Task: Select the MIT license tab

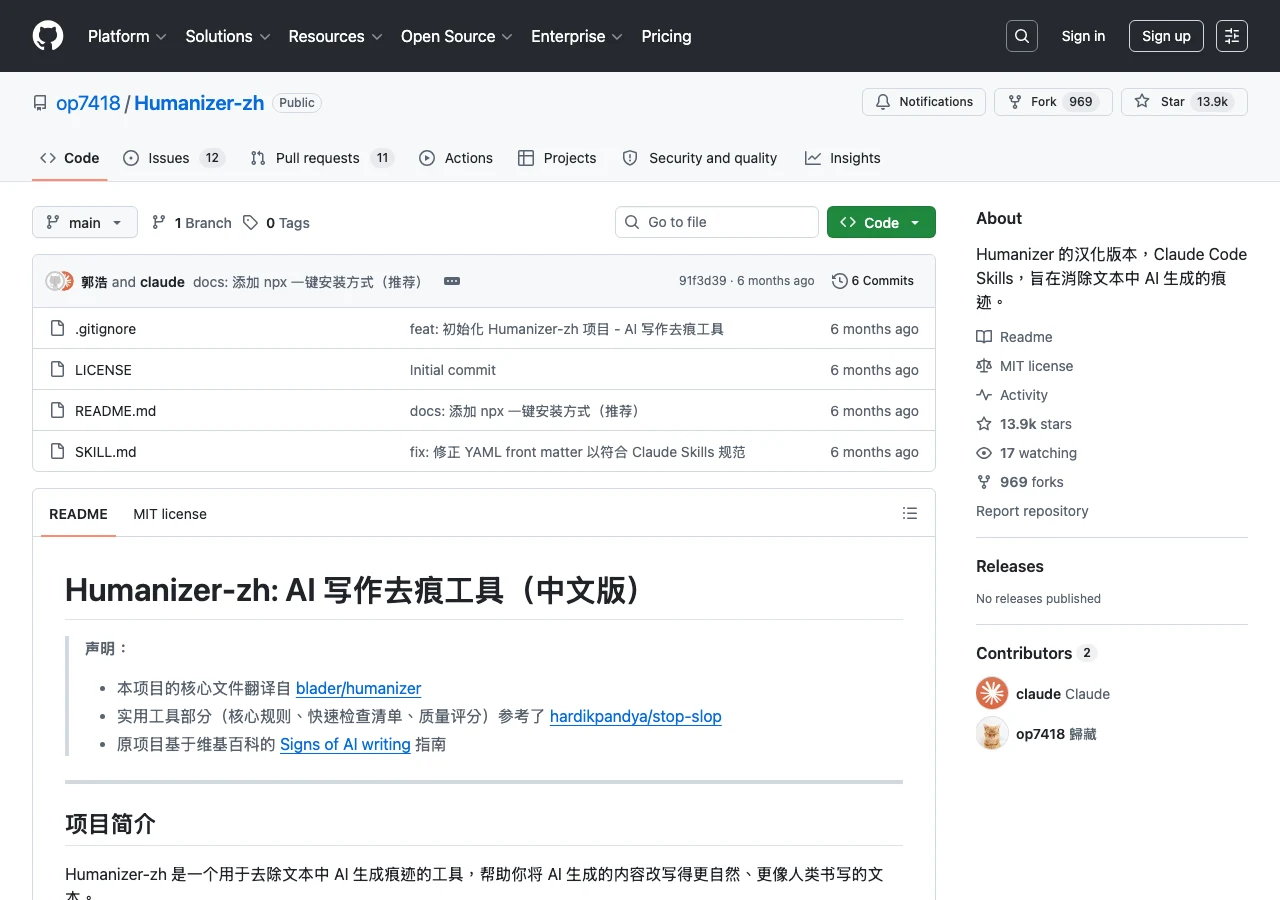Action: click(x=170, y=514)
